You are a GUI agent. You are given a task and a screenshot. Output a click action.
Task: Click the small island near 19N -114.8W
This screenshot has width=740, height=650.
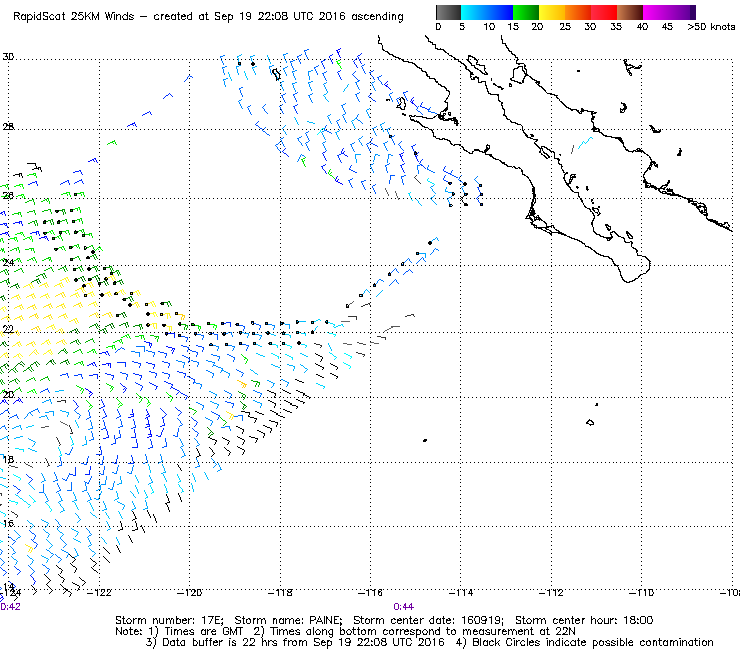pos(425,440)
